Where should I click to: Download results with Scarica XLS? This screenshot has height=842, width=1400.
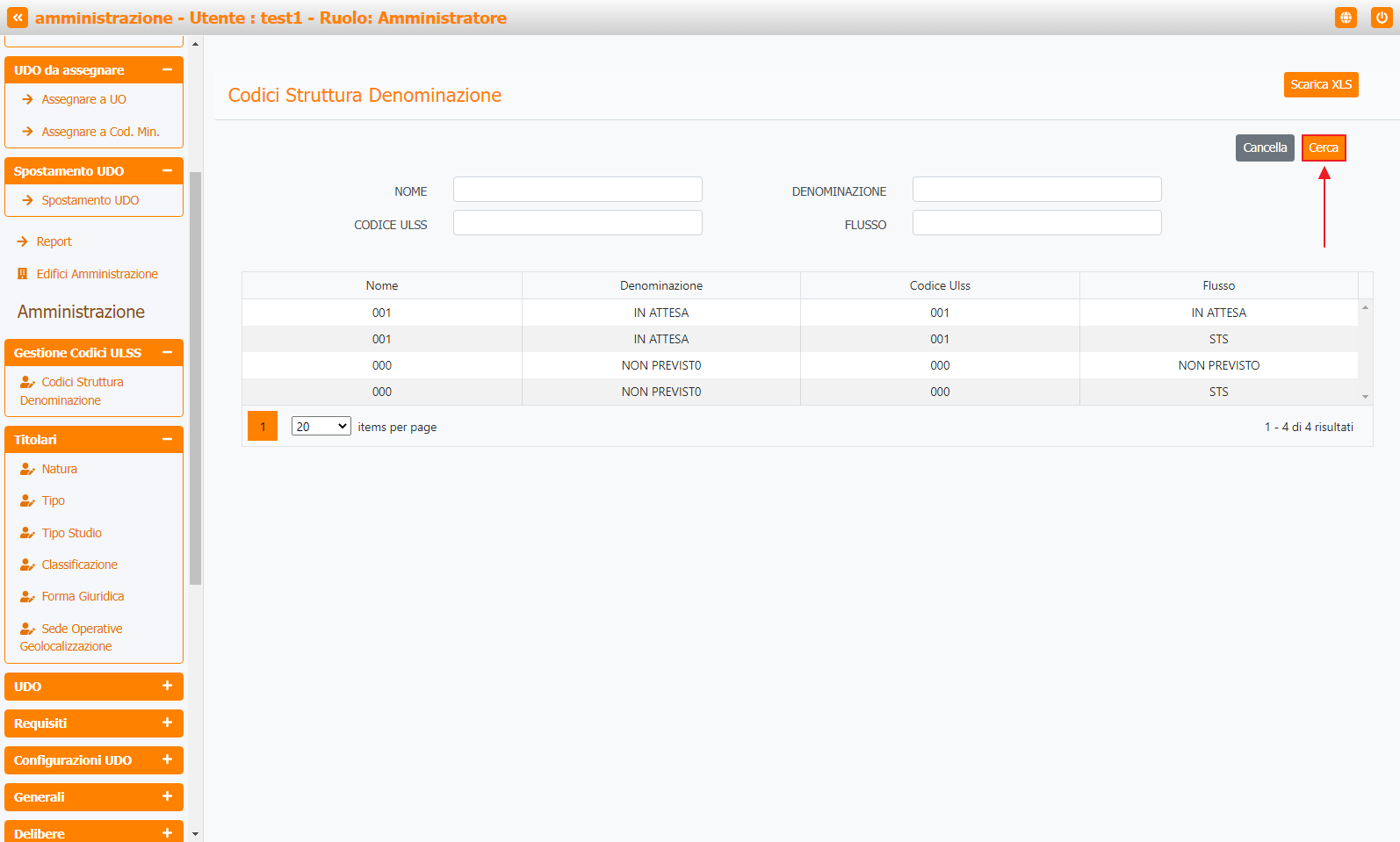click(1320, 84)
